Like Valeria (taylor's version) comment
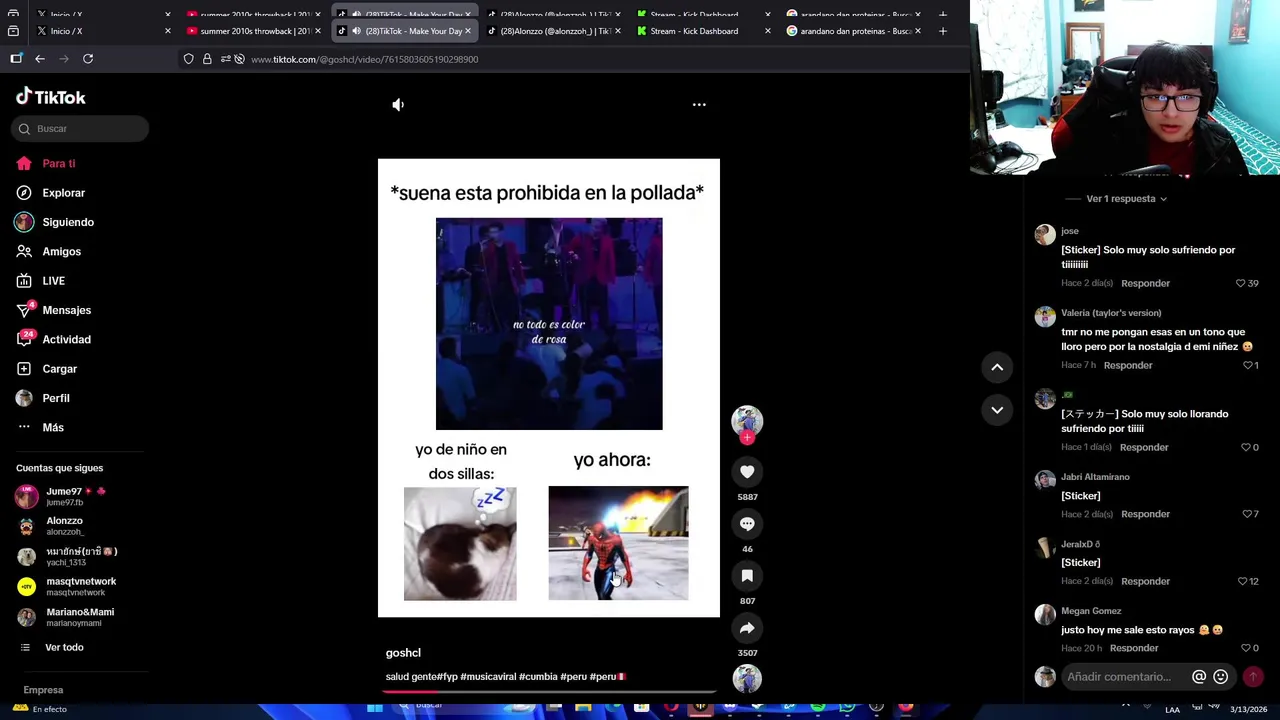The image size is (1280, 720). pyautogui.click(x=1249, y=365)
